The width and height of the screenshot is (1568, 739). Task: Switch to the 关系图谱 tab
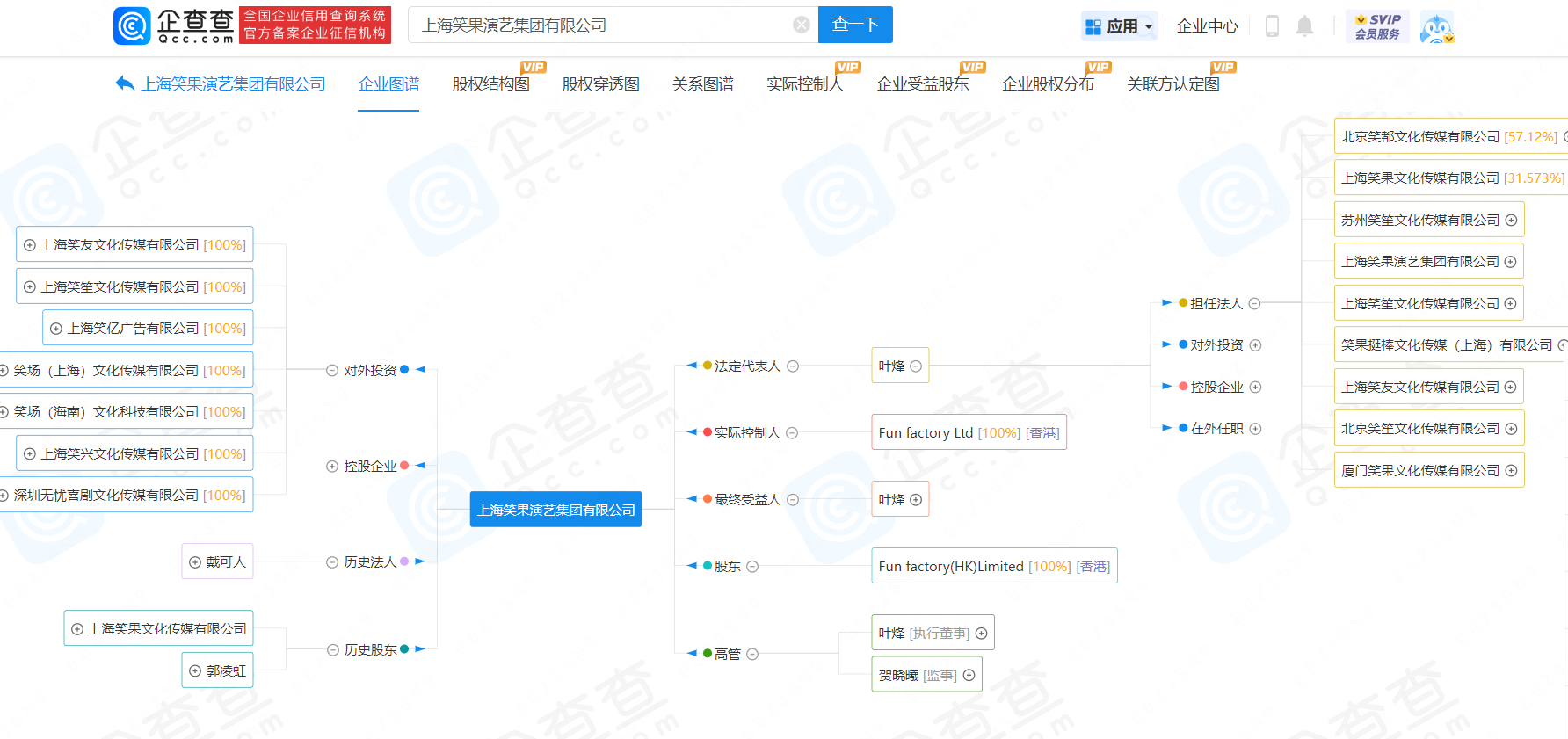pyautogui.click(x=703, y=84)
